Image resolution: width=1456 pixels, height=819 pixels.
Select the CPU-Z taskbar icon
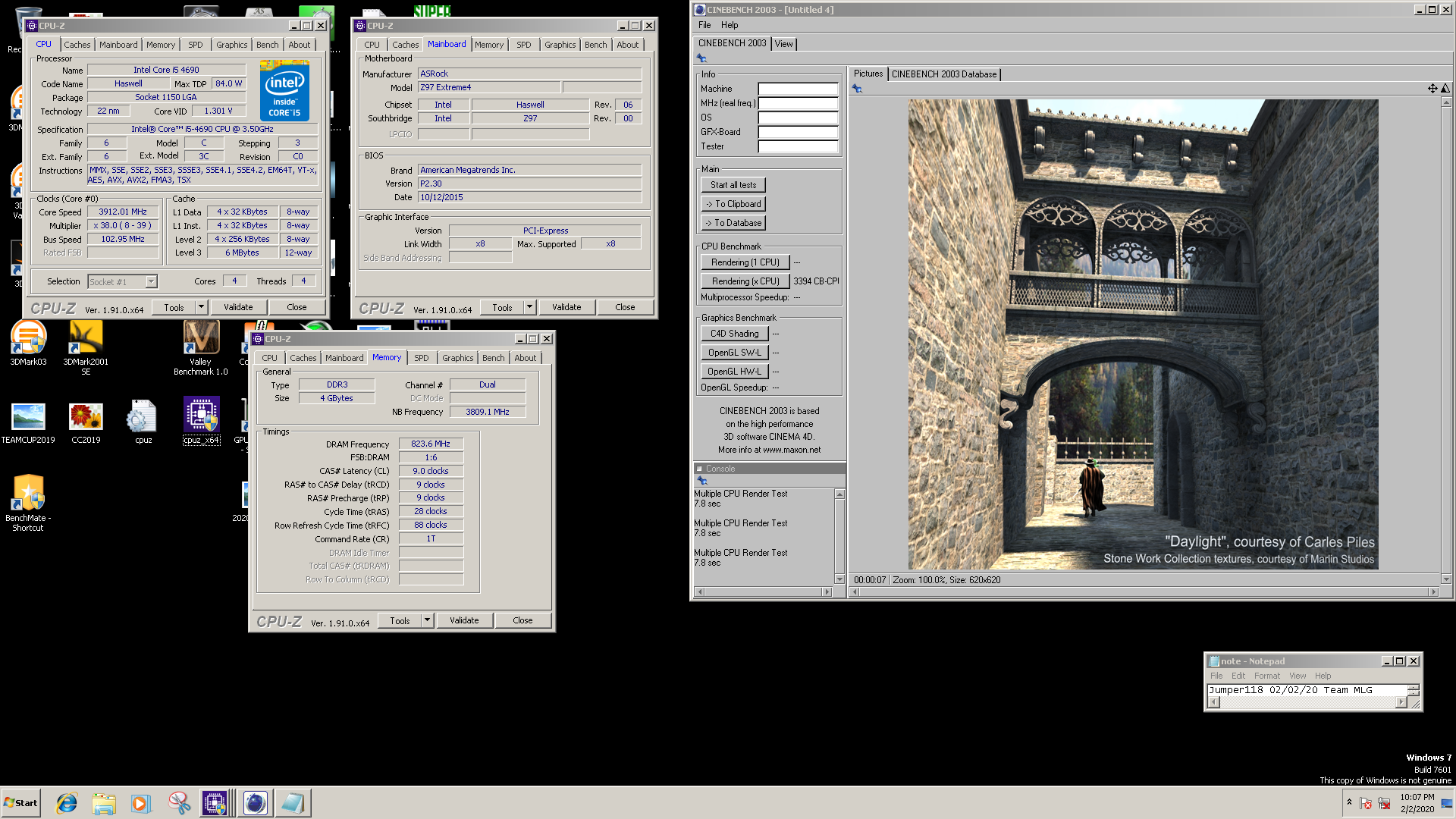215,803
